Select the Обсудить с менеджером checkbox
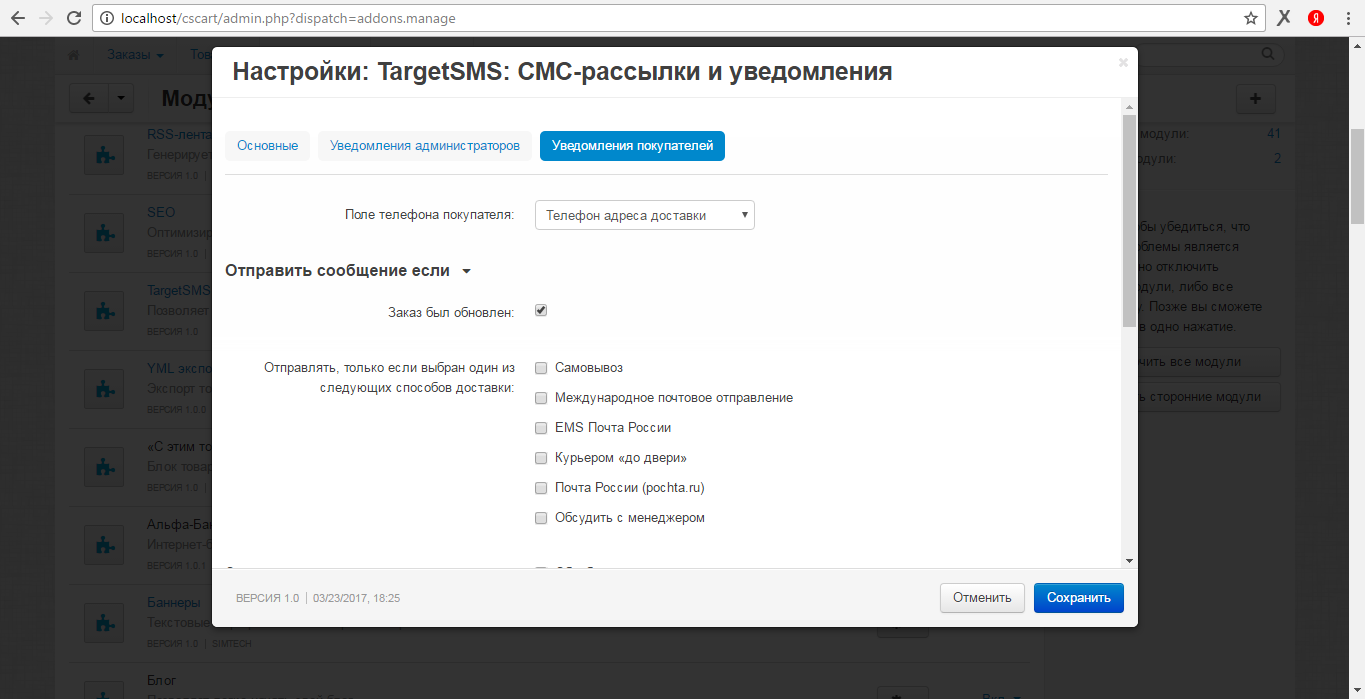The height and width of the screenshot is (699, 1365). point(541,518)
